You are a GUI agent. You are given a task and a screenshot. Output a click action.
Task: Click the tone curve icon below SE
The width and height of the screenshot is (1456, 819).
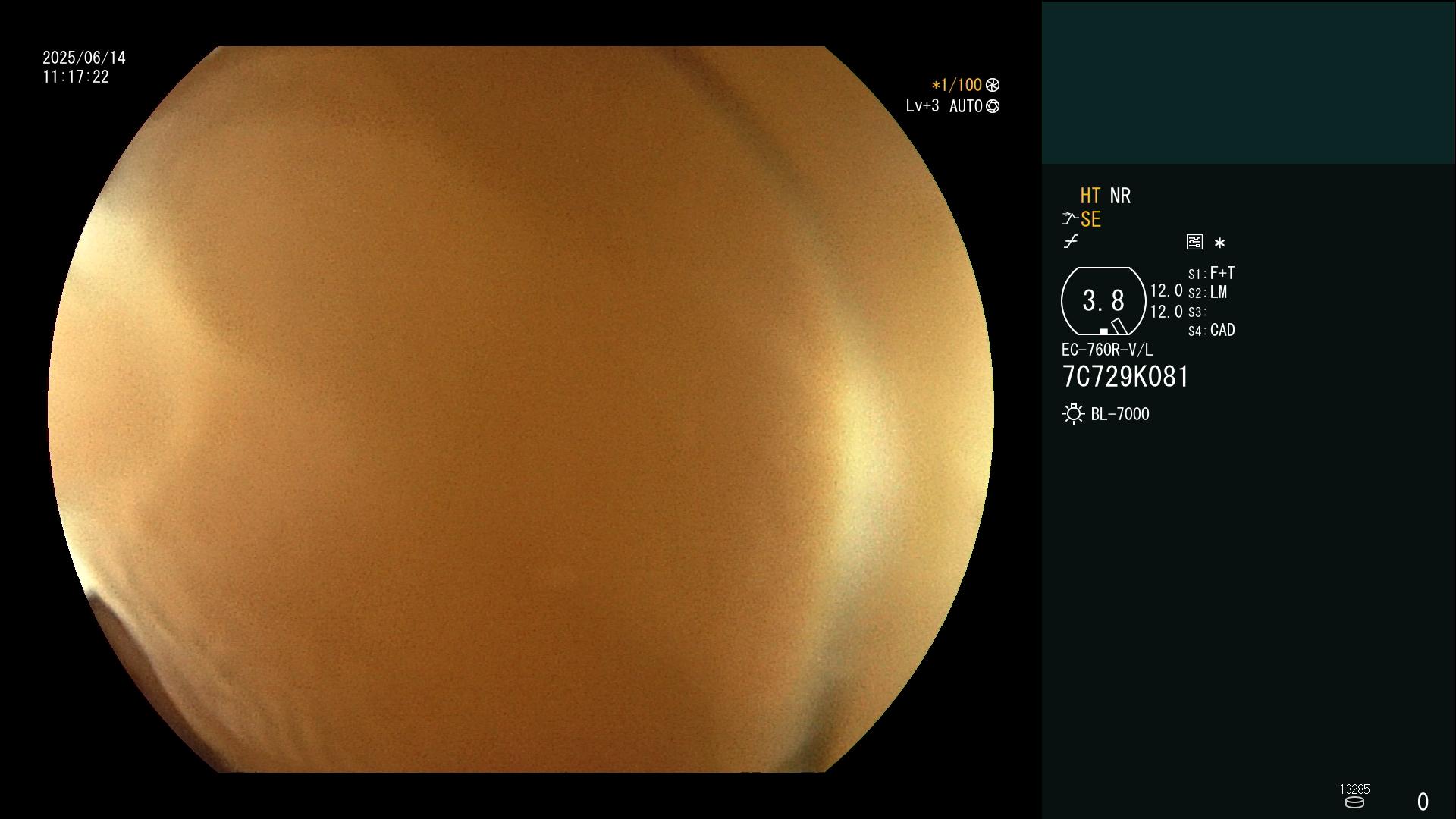coord(1071,242)
